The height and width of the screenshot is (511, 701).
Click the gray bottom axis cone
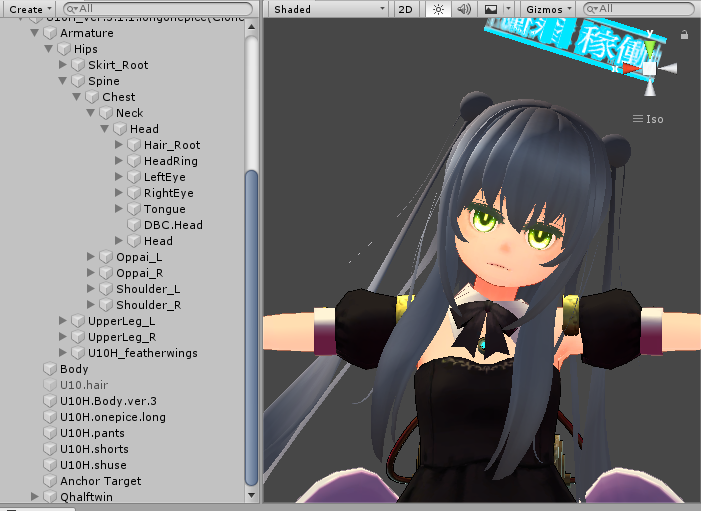[650, 87]
